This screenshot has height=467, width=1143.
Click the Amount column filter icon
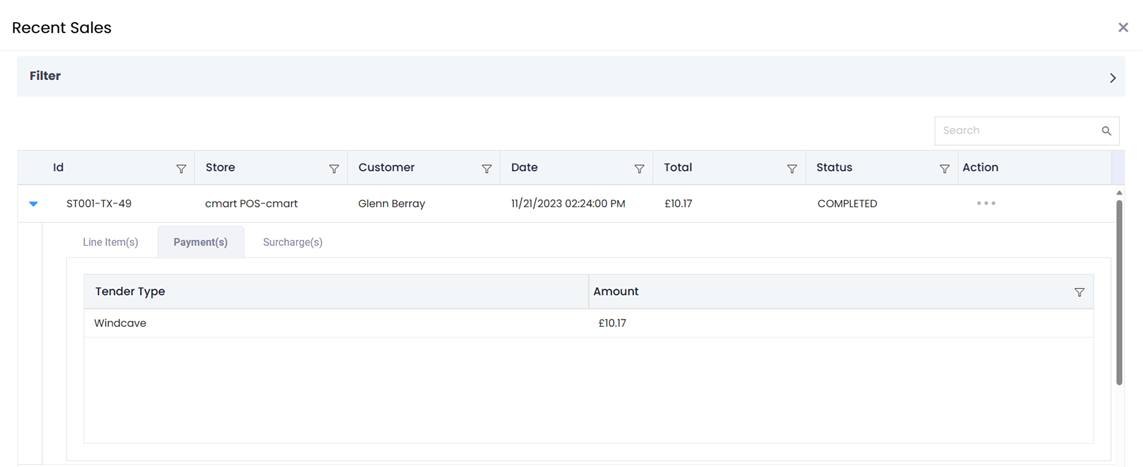click(x=1079, y=292)
